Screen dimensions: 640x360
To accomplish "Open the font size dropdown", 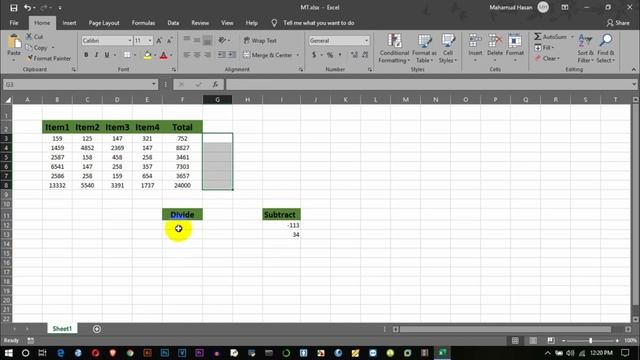I will (150, 40).
